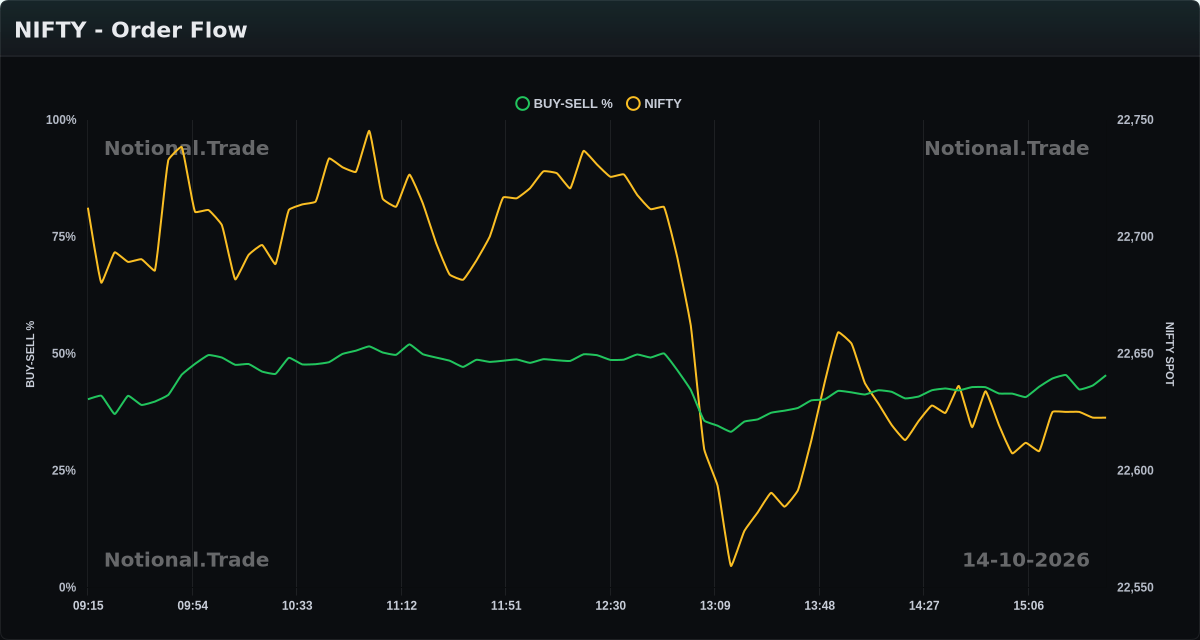Click the 22,650 right axis label

(1135, 354)
